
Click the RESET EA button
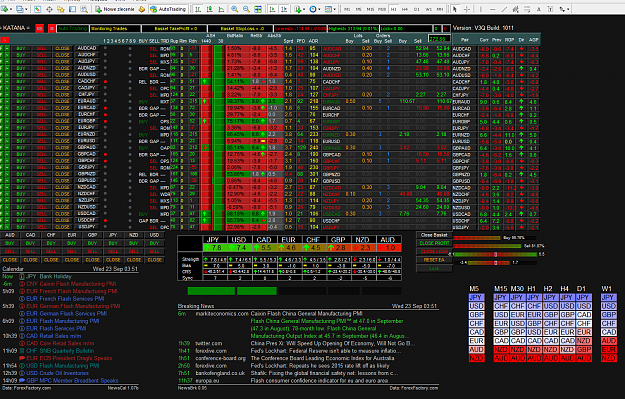click(x=434, y=260)
